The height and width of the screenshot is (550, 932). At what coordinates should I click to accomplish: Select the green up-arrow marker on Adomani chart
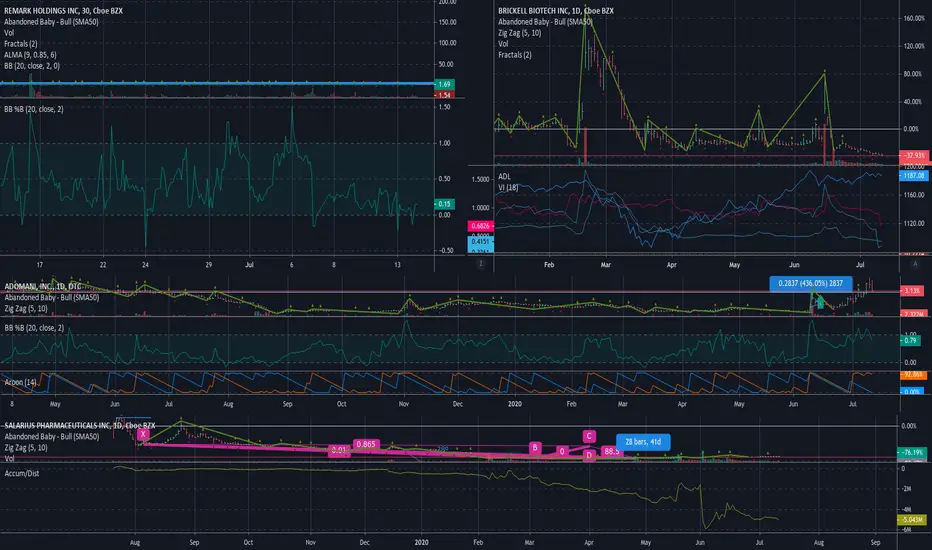(x=820, y=303)
